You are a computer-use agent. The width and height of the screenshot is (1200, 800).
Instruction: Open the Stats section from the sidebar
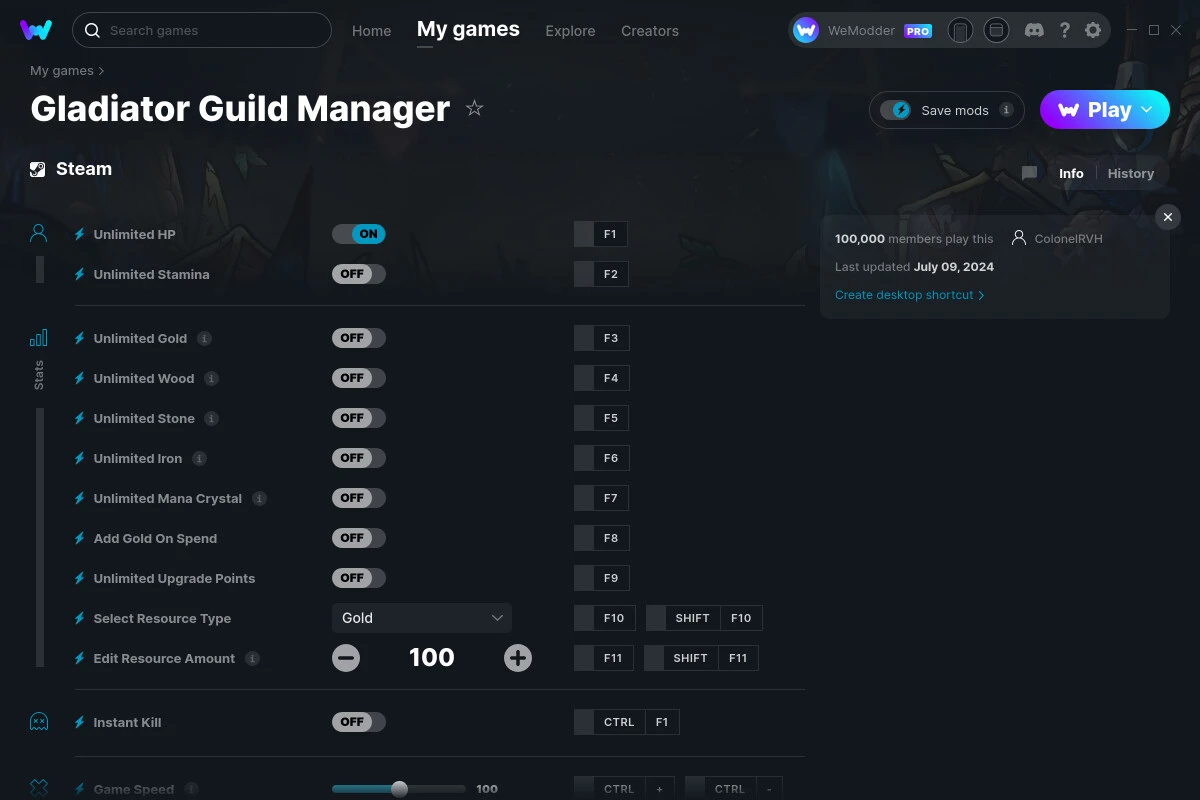pyautogui.click(x=38, y=338)
